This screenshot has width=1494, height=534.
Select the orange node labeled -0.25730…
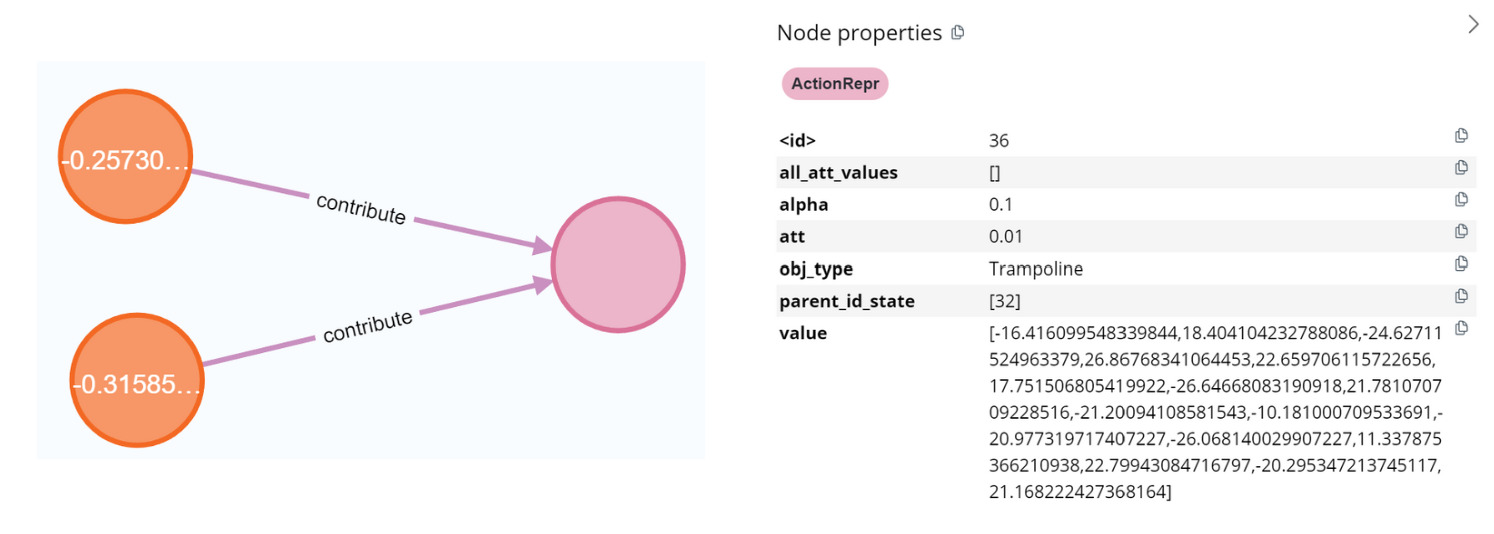coord(125,161)
